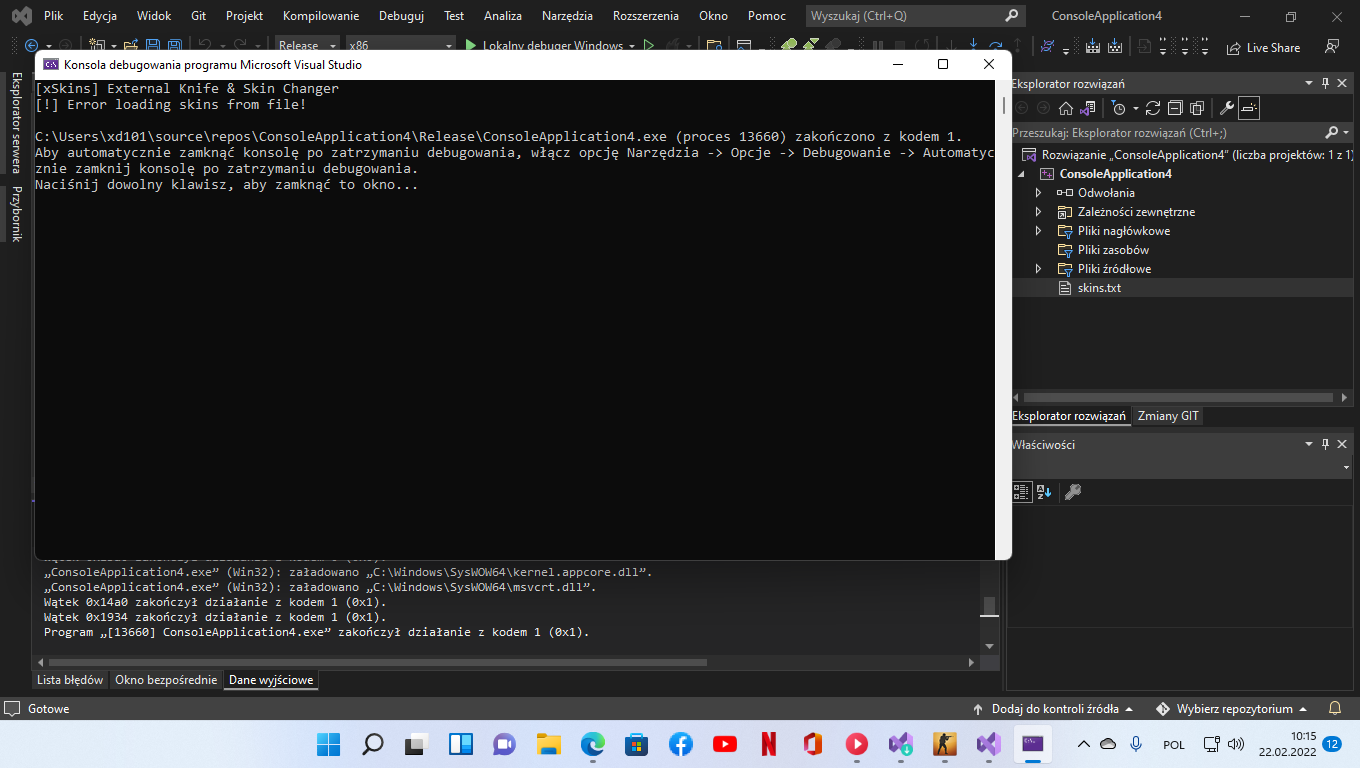Image resolution: width=1360 pixels, height=768 pixels.
Task: Open pending changes filter clock icon
Action: 1119,108
